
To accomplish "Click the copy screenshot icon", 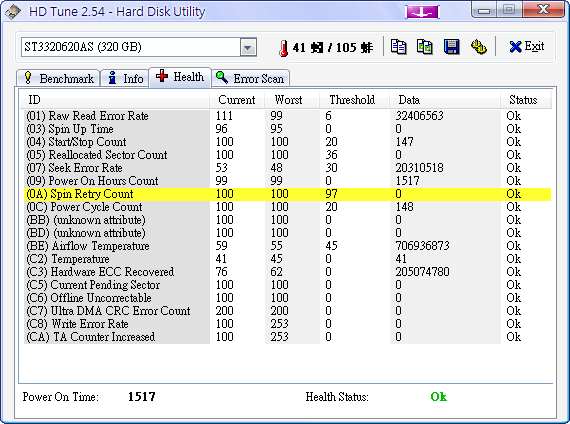I will (x=425, y=47).
